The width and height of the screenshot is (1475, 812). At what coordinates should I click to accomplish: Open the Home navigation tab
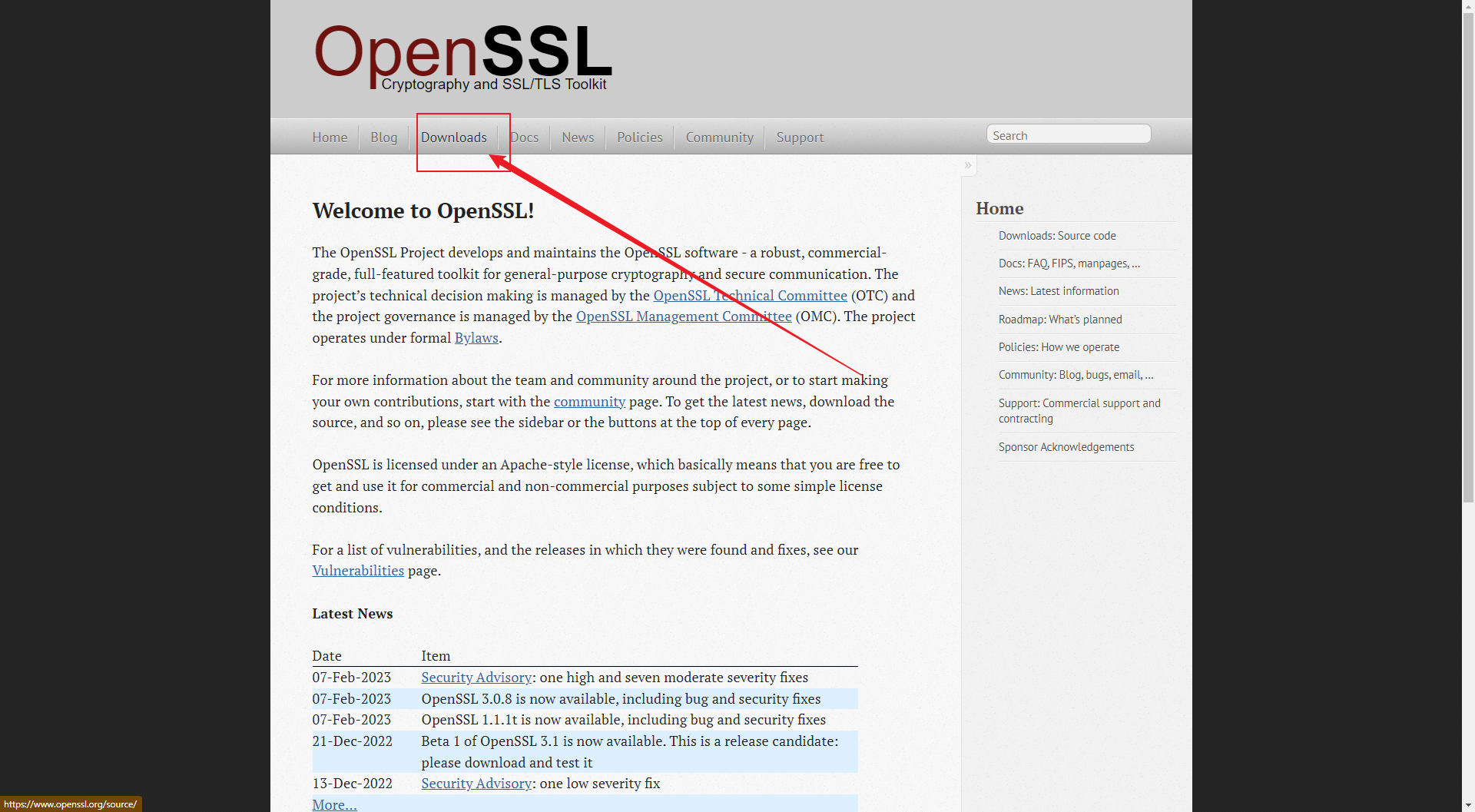(x=330, y=138)
